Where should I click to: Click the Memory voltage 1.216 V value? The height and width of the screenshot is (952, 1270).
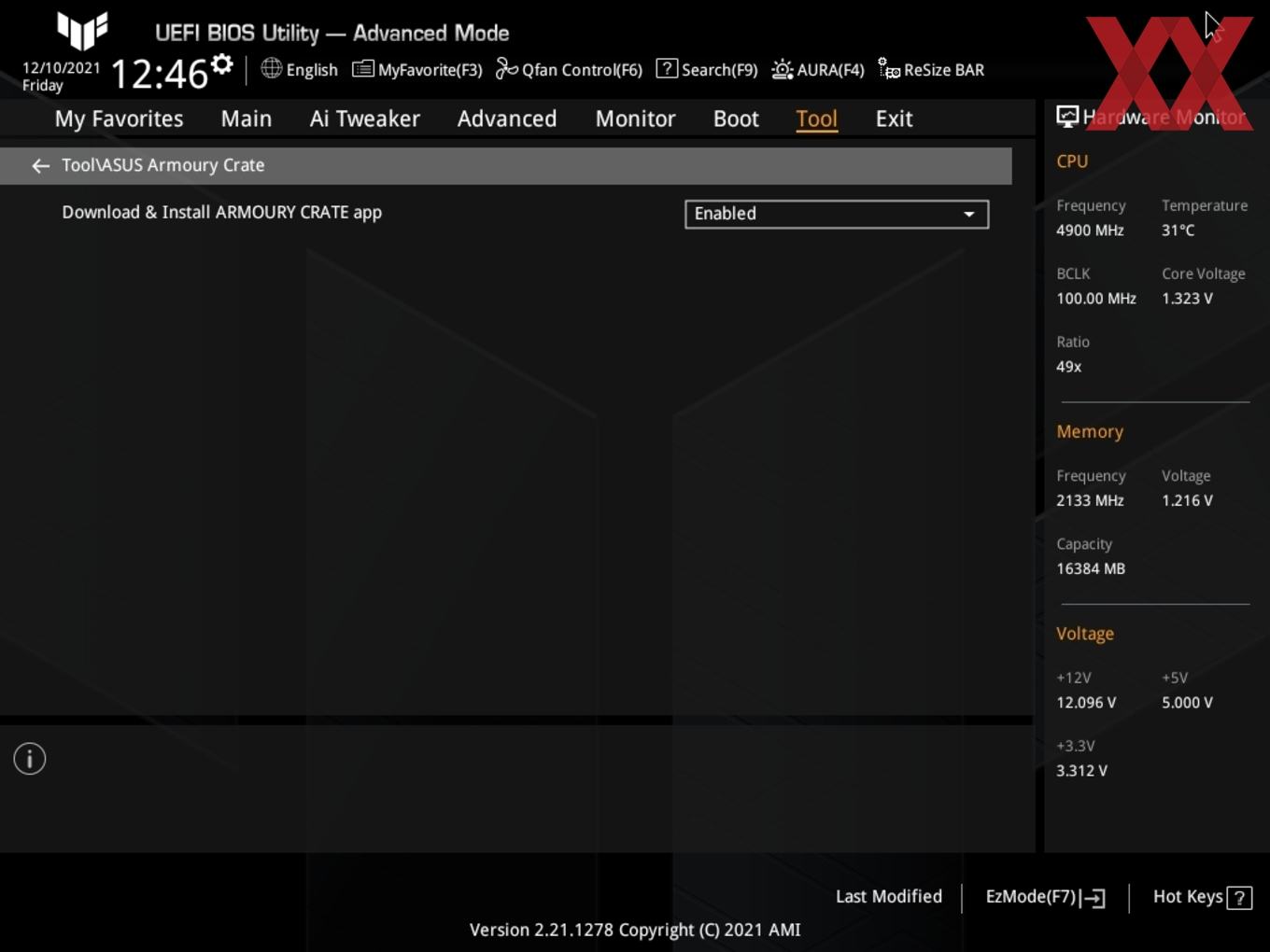tap(1187, 500)
